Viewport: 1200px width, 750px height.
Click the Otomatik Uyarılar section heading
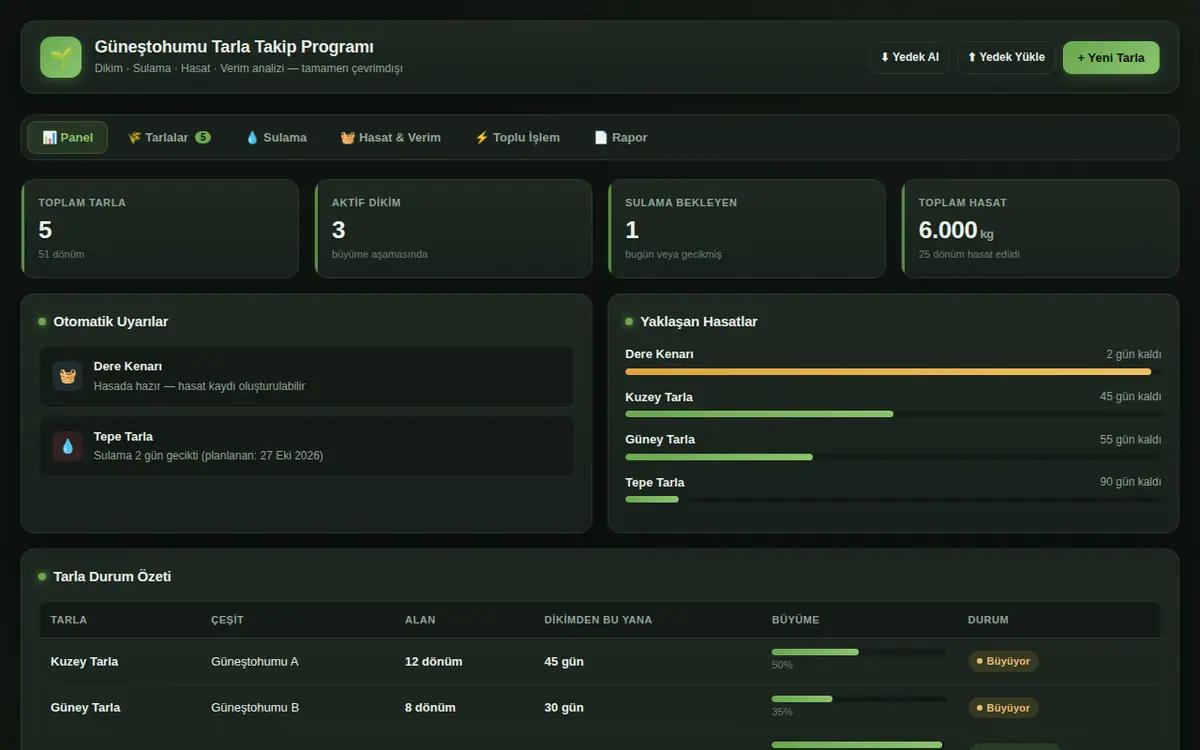111,322
